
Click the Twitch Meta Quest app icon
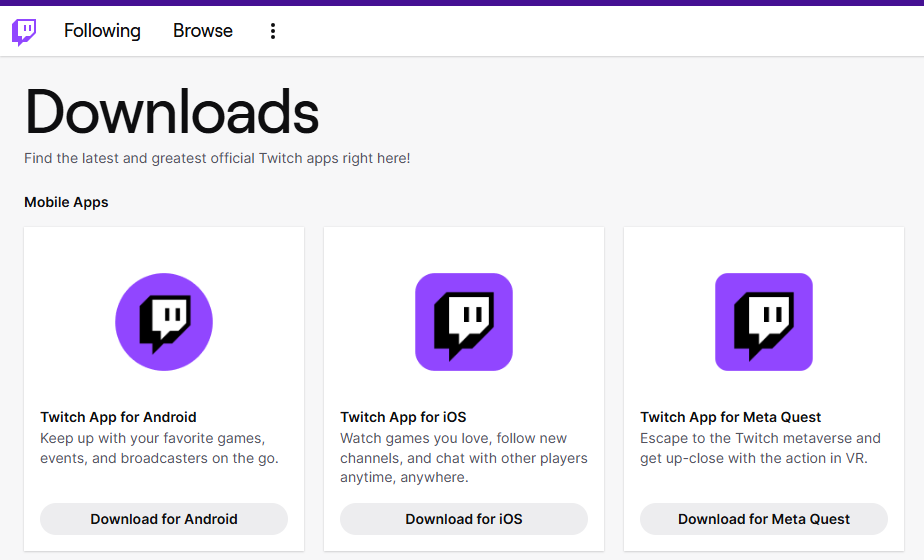pos(764,322)
